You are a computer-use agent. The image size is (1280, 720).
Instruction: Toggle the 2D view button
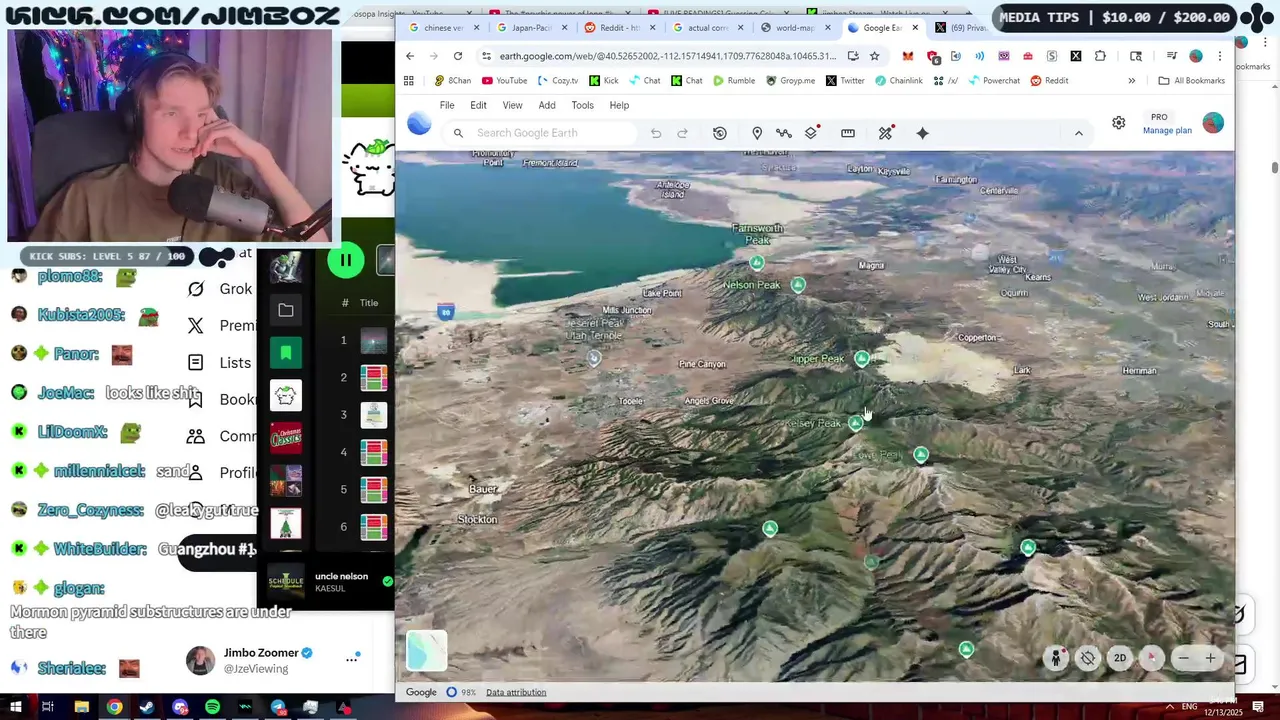coord(1120,658)
